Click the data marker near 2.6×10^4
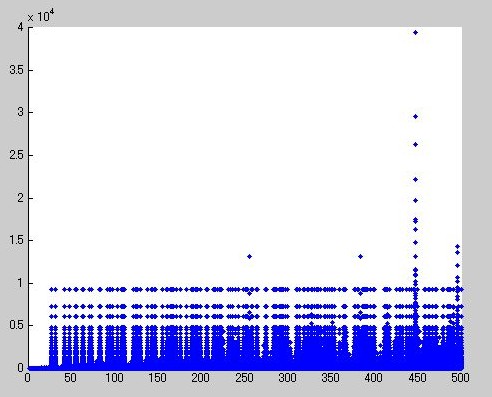Viewport: 492px width, 397px height. [x=415, y=144]
